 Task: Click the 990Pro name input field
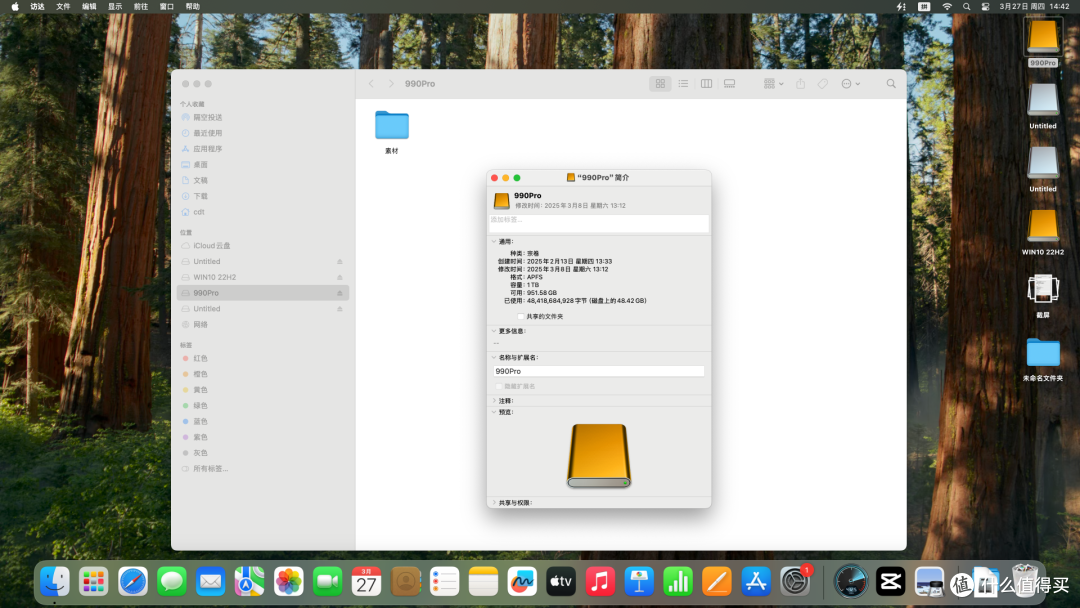coord(599,371)
